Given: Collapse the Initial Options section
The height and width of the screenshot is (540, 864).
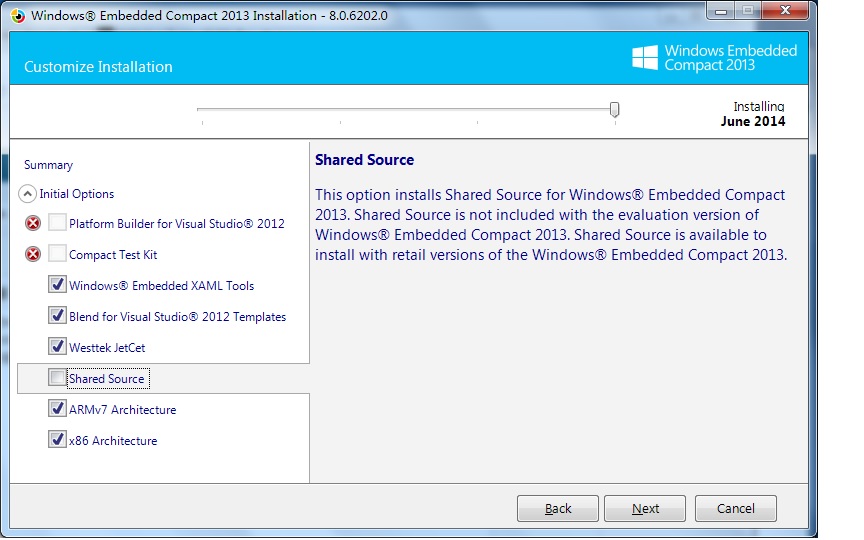Looking at the screenshot, I should click(28, 194).
